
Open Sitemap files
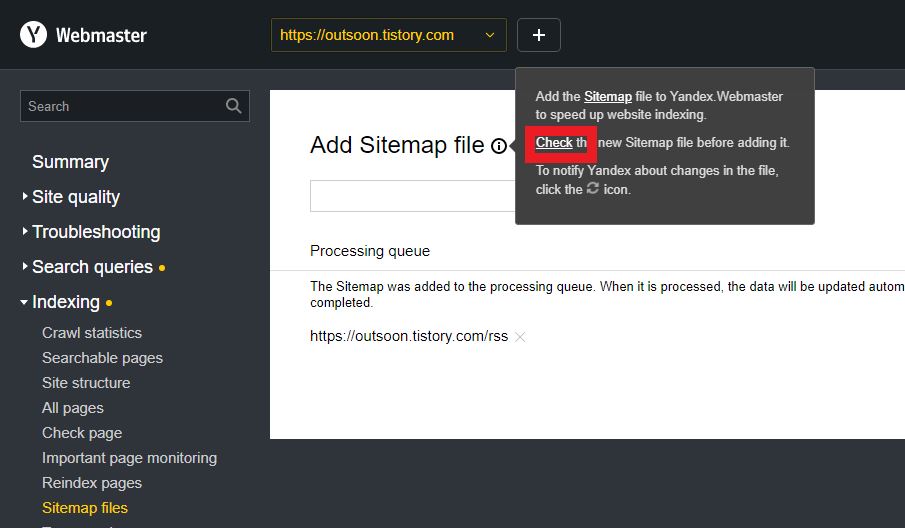coord(85,508)
